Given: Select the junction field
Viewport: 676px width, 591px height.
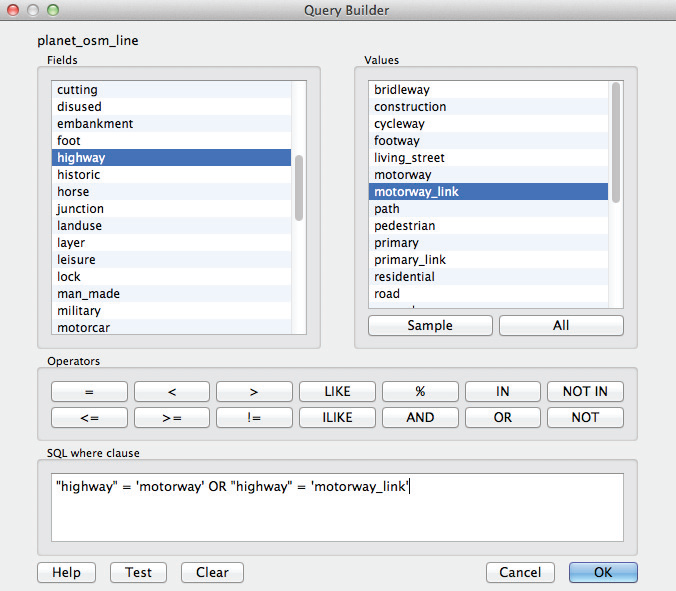Looking at the screenshot, I should 171,209.
